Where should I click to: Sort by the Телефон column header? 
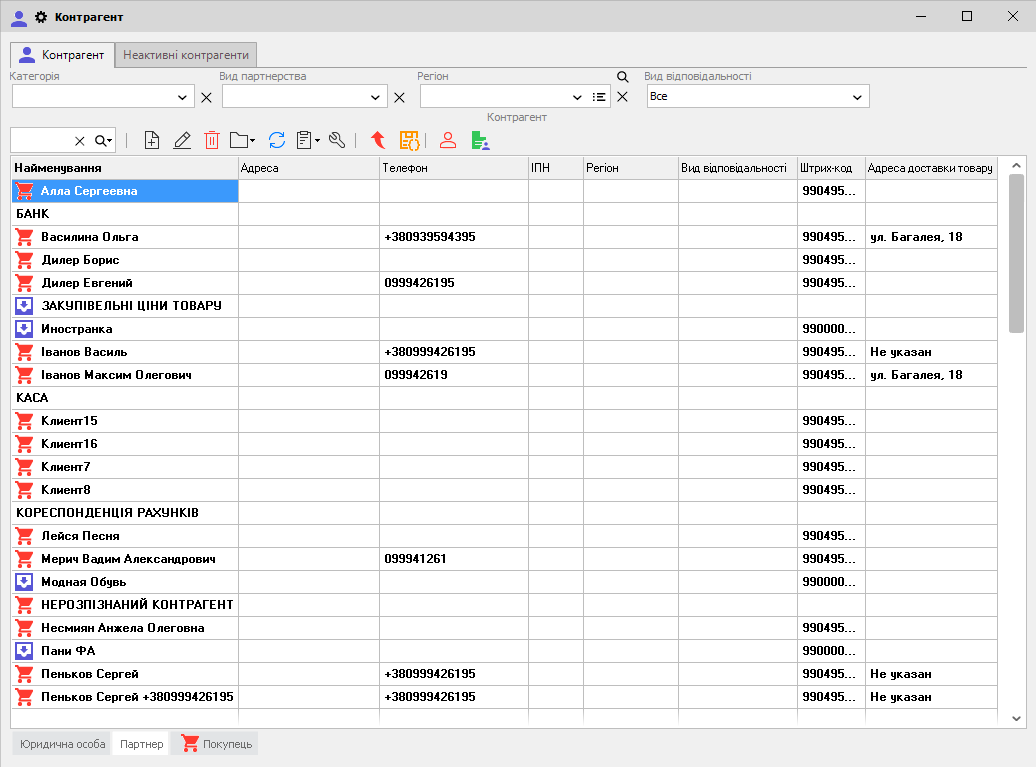pos(453,168)
